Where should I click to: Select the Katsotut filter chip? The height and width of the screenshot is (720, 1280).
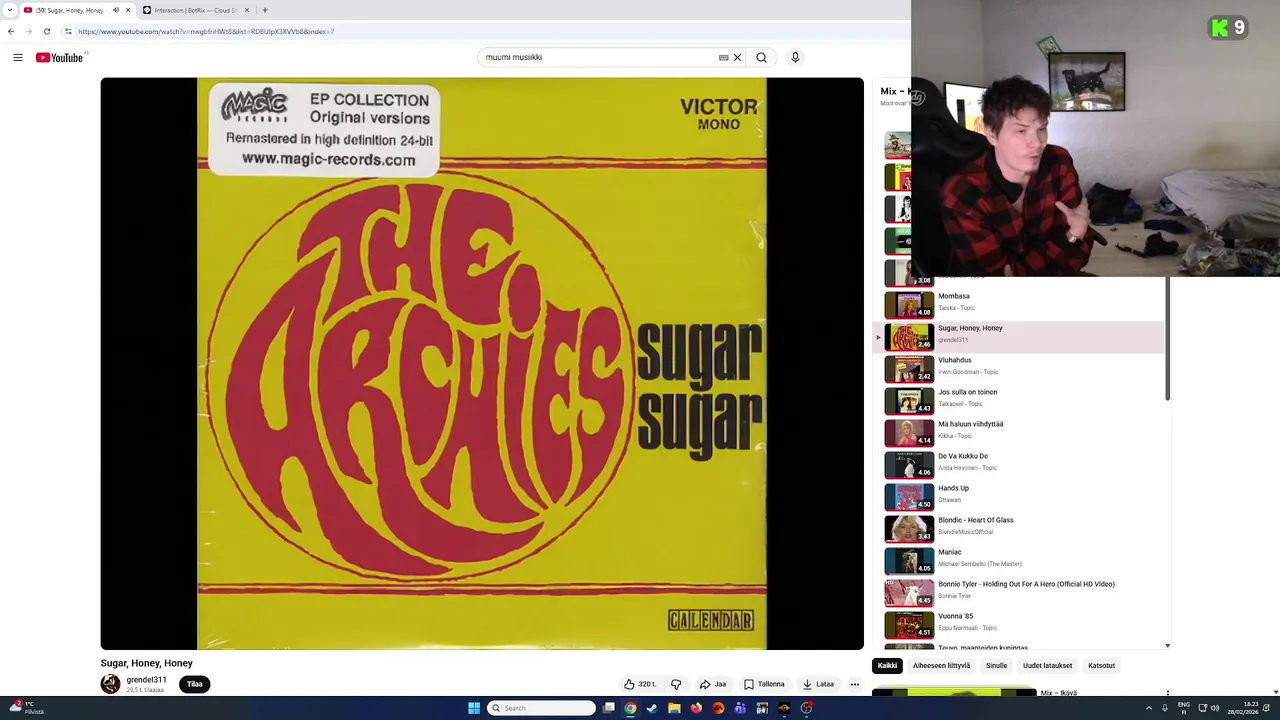tap(1101, 665)
